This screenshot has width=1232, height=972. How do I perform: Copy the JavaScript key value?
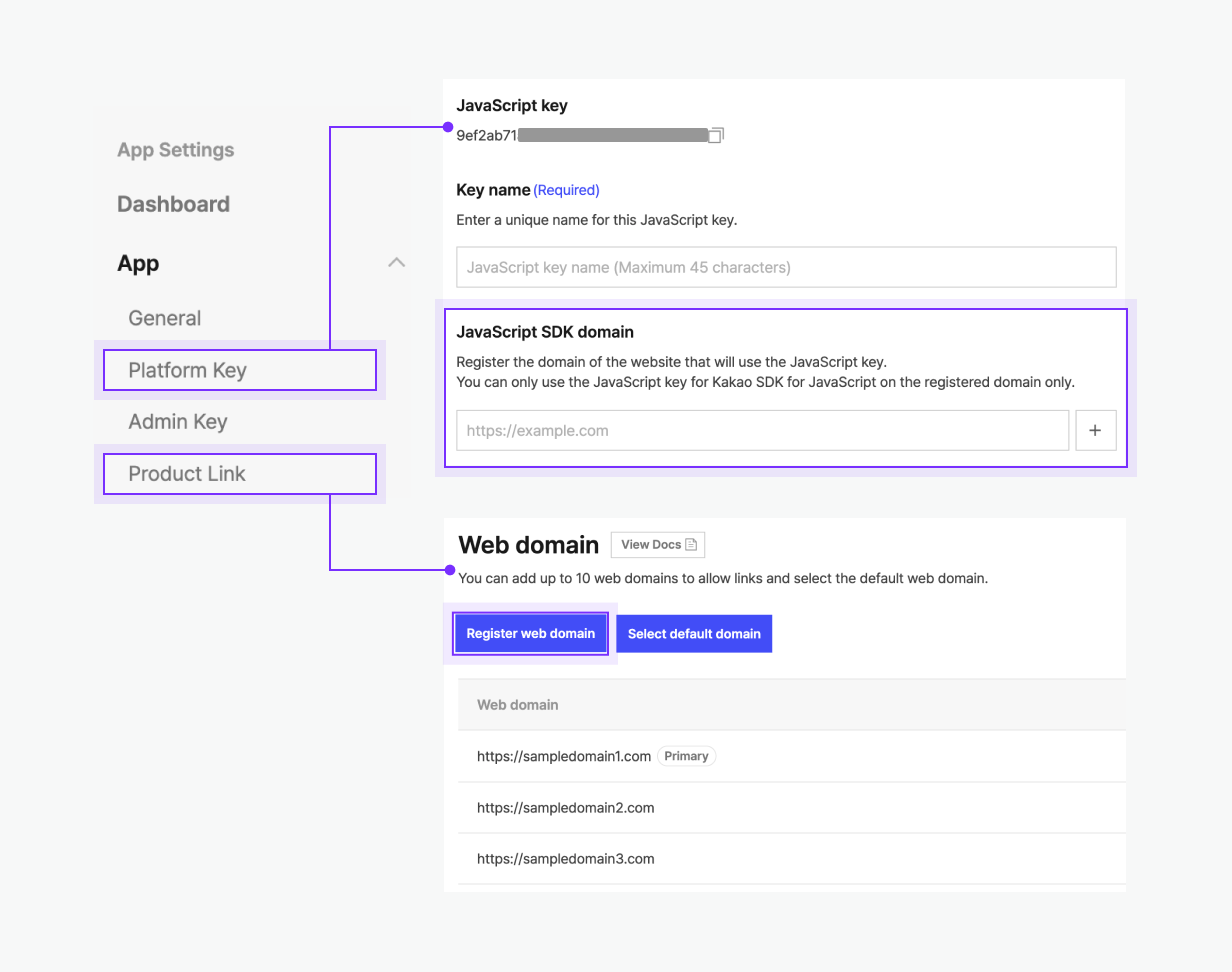tap(716, 136)
